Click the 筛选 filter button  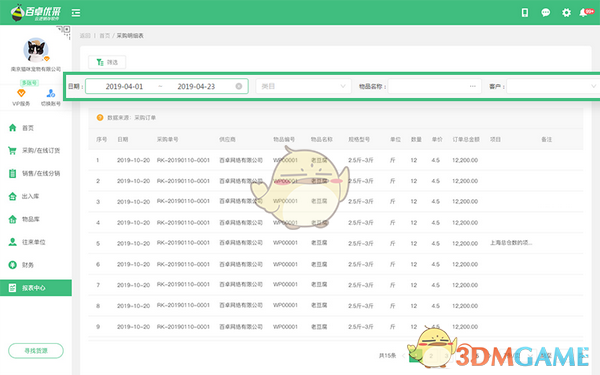point(107,62)
